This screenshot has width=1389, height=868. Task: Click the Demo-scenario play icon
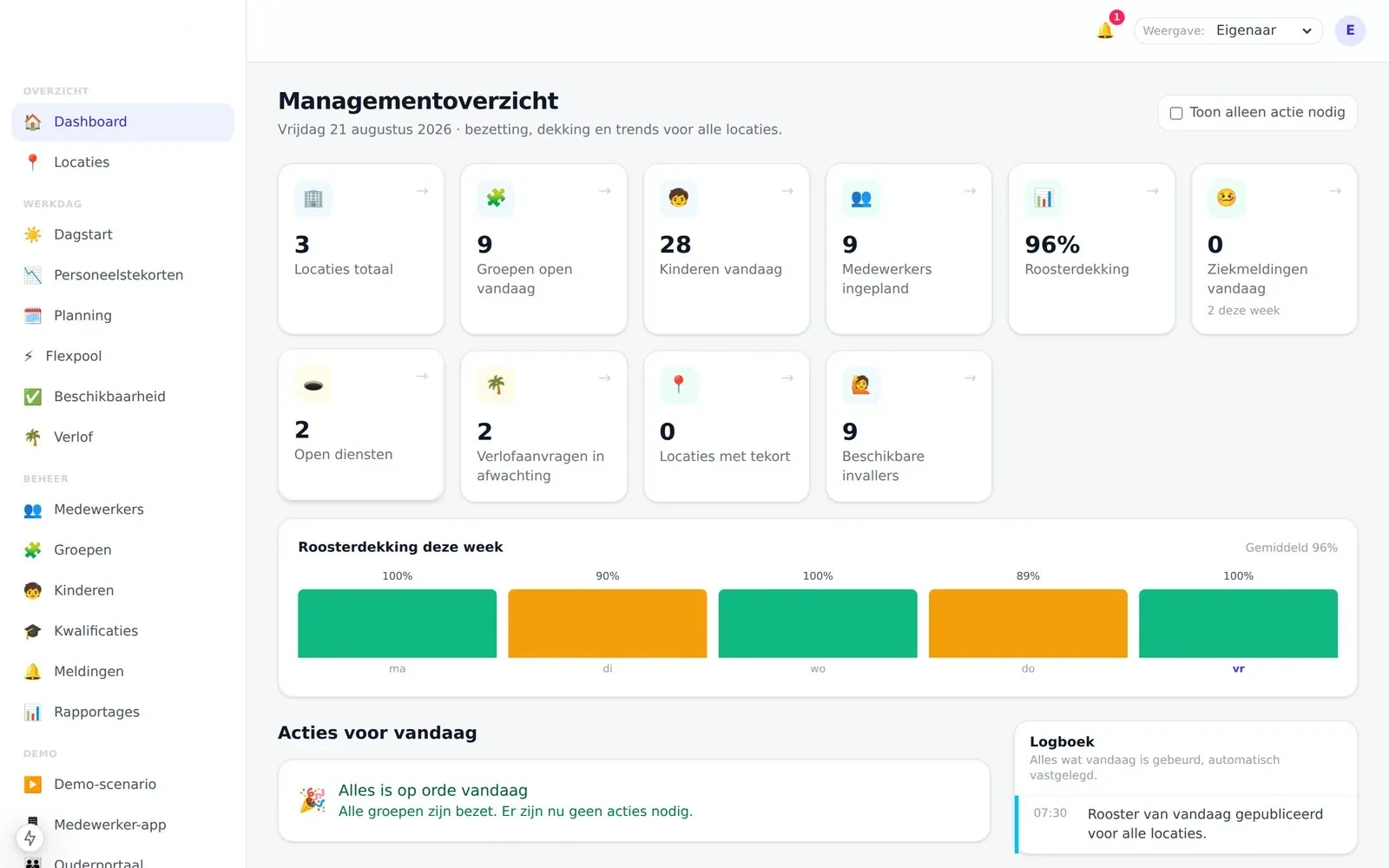[x=33, y=785]
